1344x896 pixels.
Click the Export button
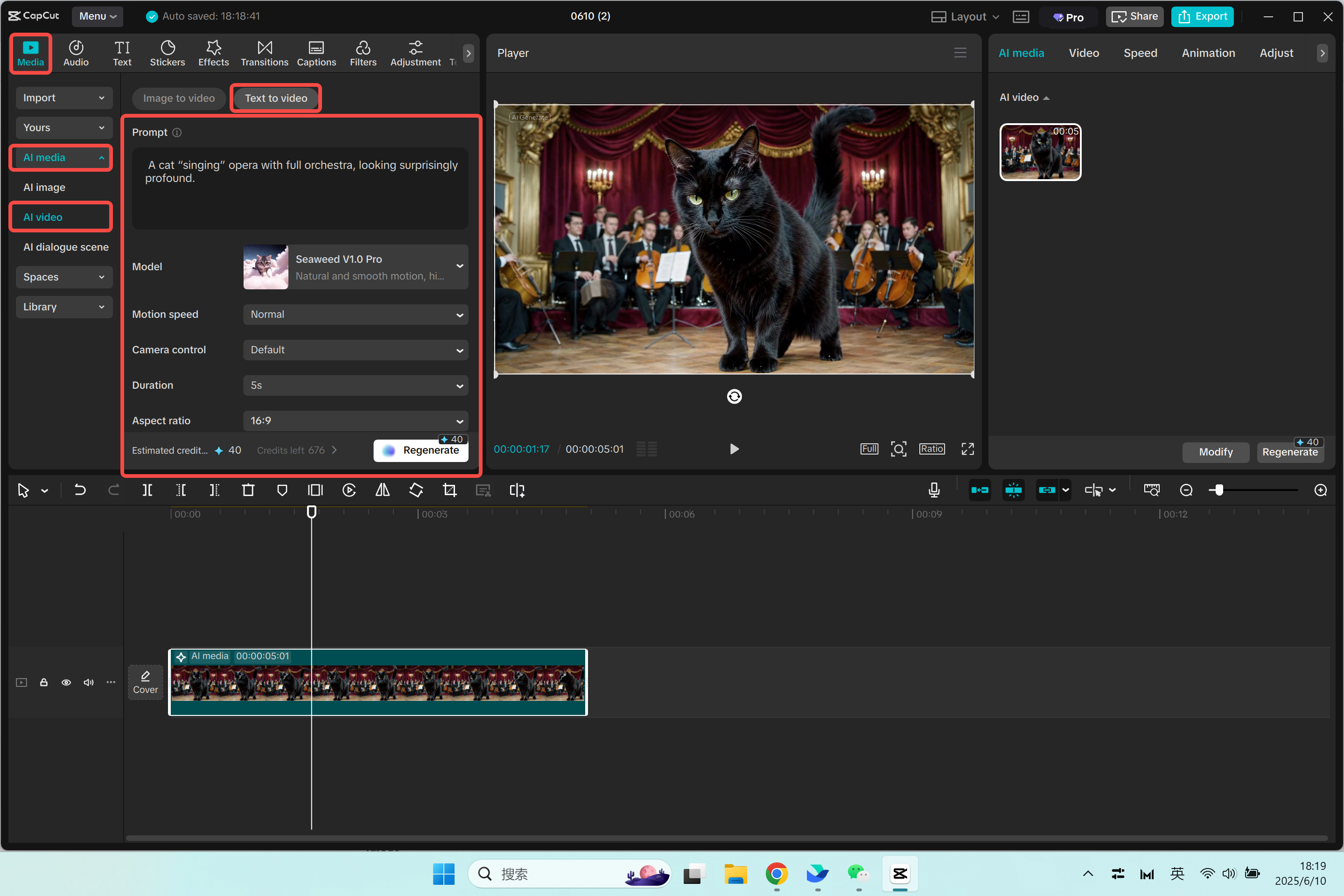[x=1202, y=16]
